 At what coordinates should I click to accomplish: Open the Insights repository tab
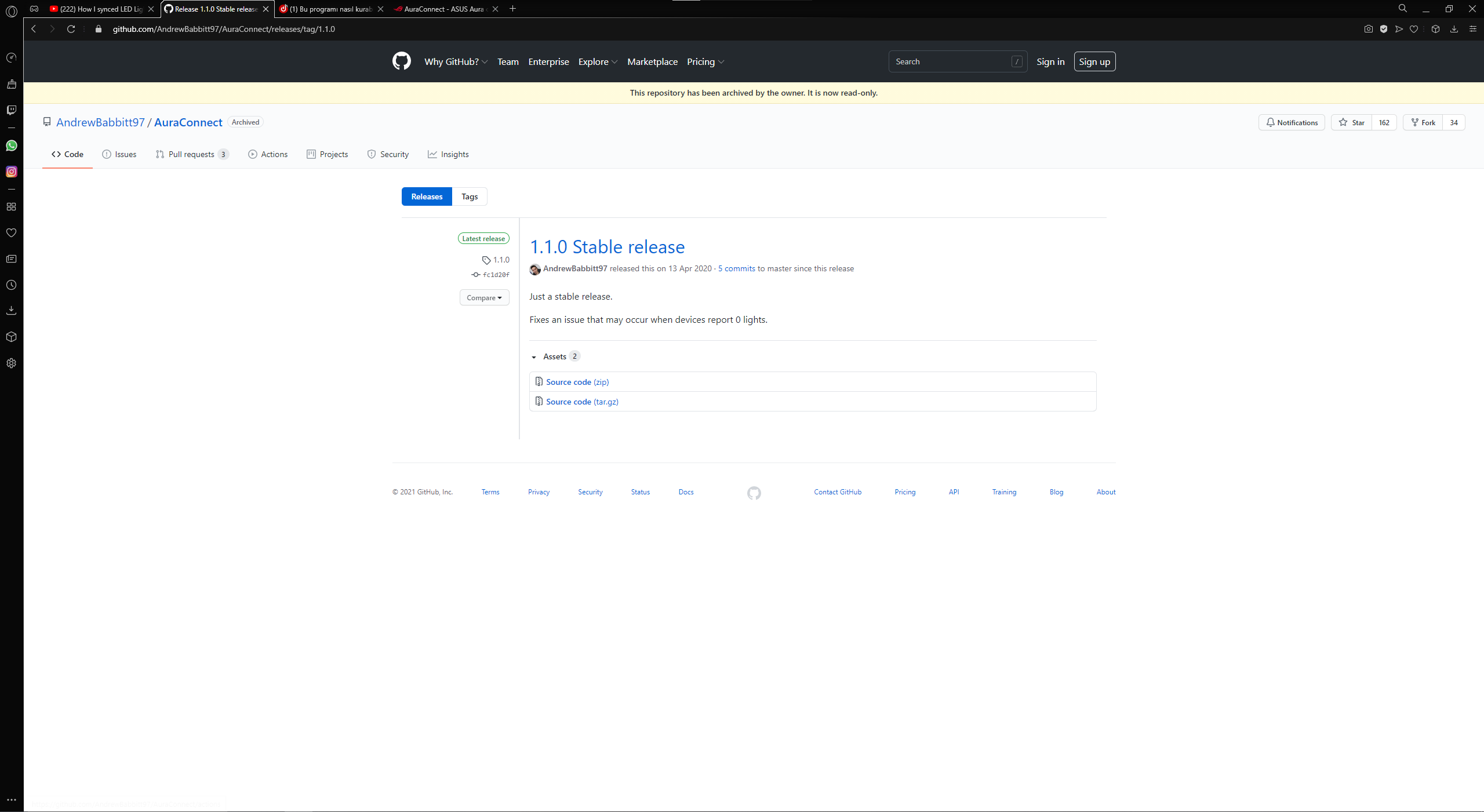click(x=448, y=154)
